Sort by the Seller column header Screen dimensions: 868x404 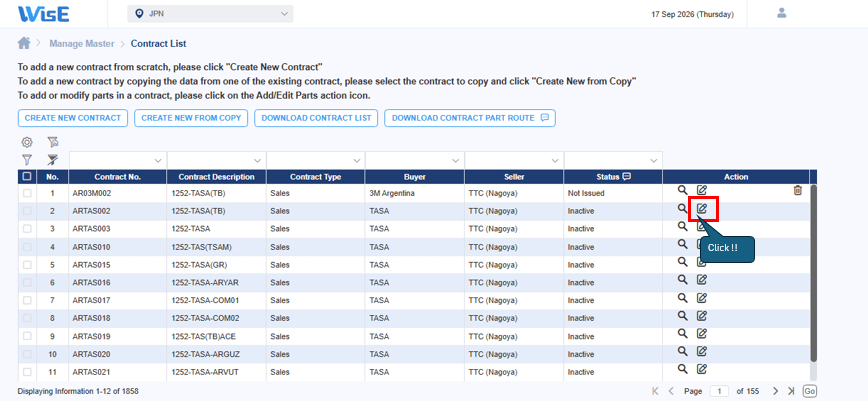(x=514, y=177)
